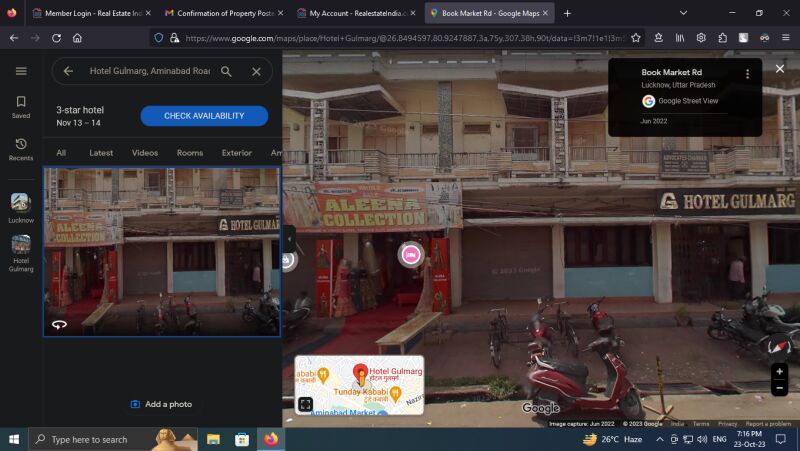This screenshot has width=800, height=451.
Task: Open the extensions puzzle icon
Action: pos(722,38)
